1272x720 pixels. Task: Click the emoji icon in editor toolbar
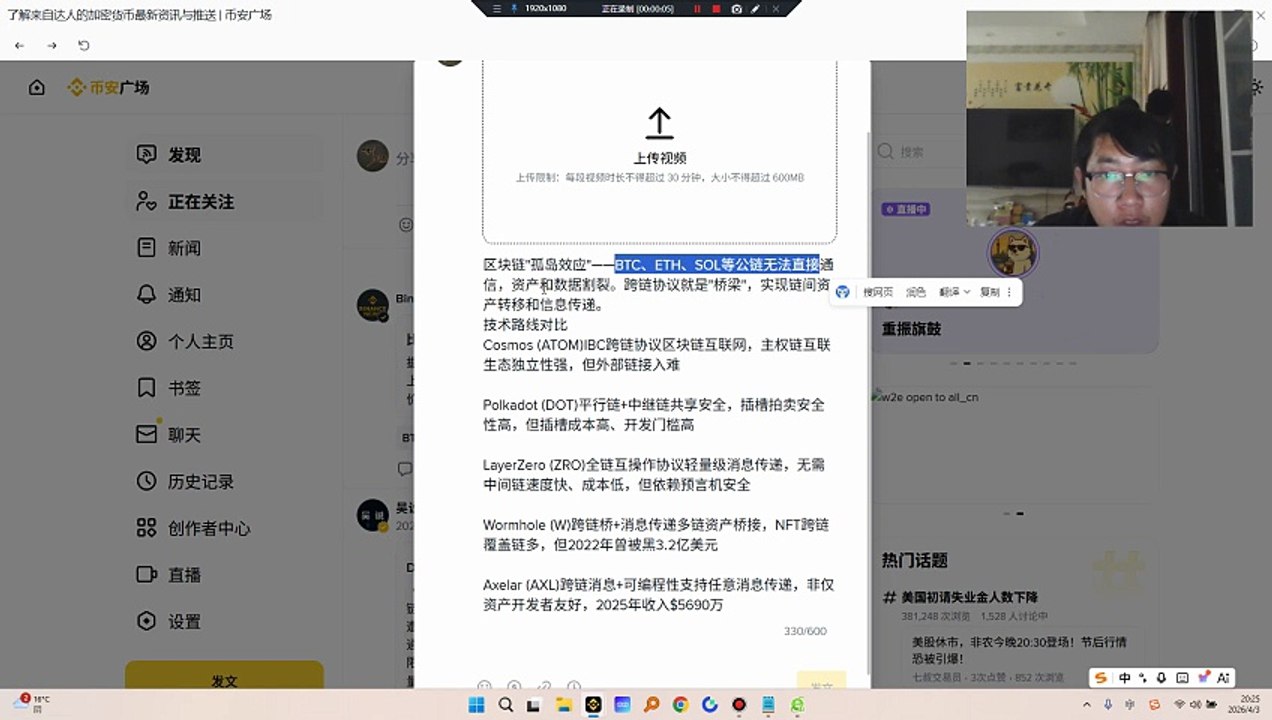[485, 686]
